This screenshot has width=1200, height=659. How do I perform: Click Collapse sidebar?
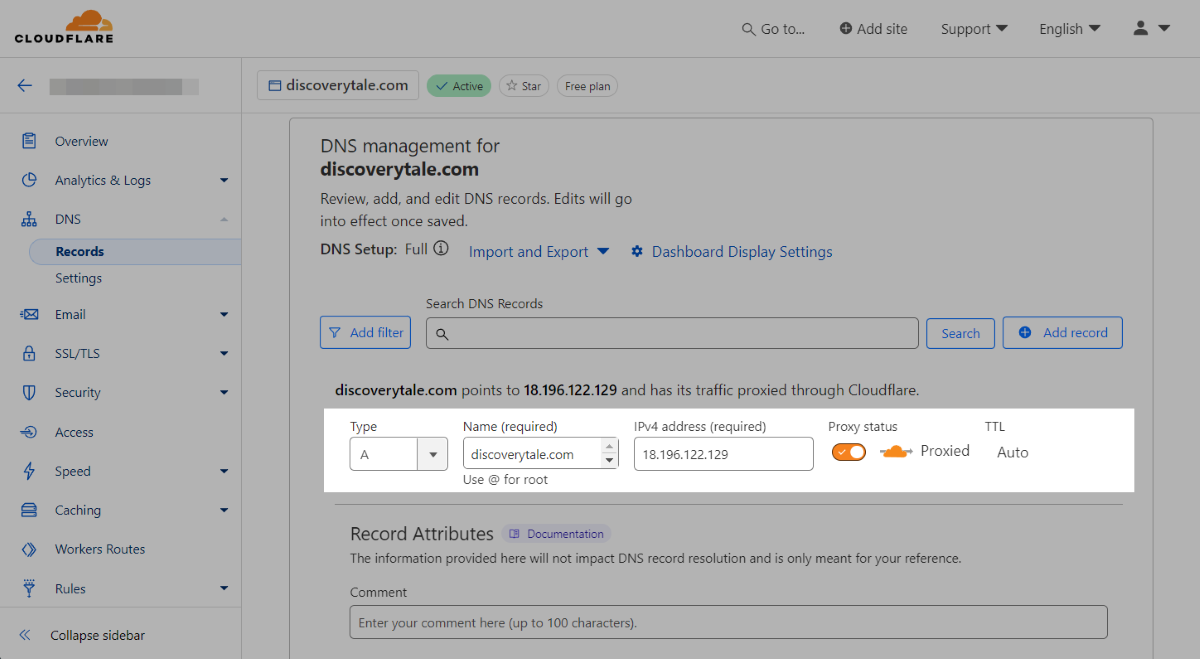point(98,635)
